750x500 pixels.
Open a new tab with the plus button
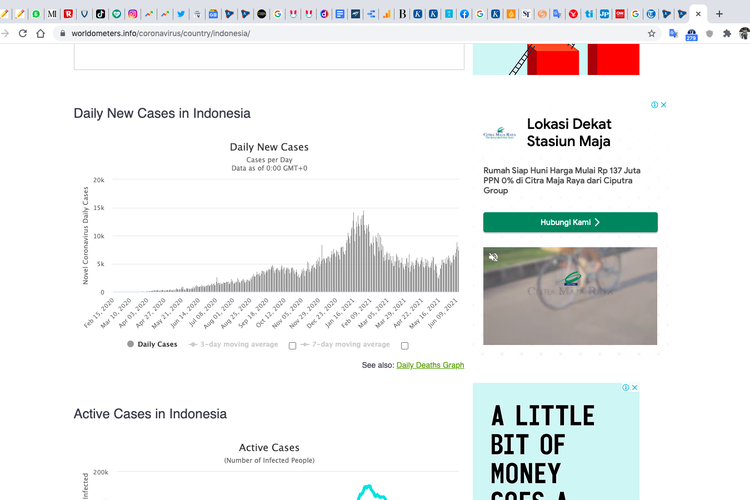coord(719,14)
